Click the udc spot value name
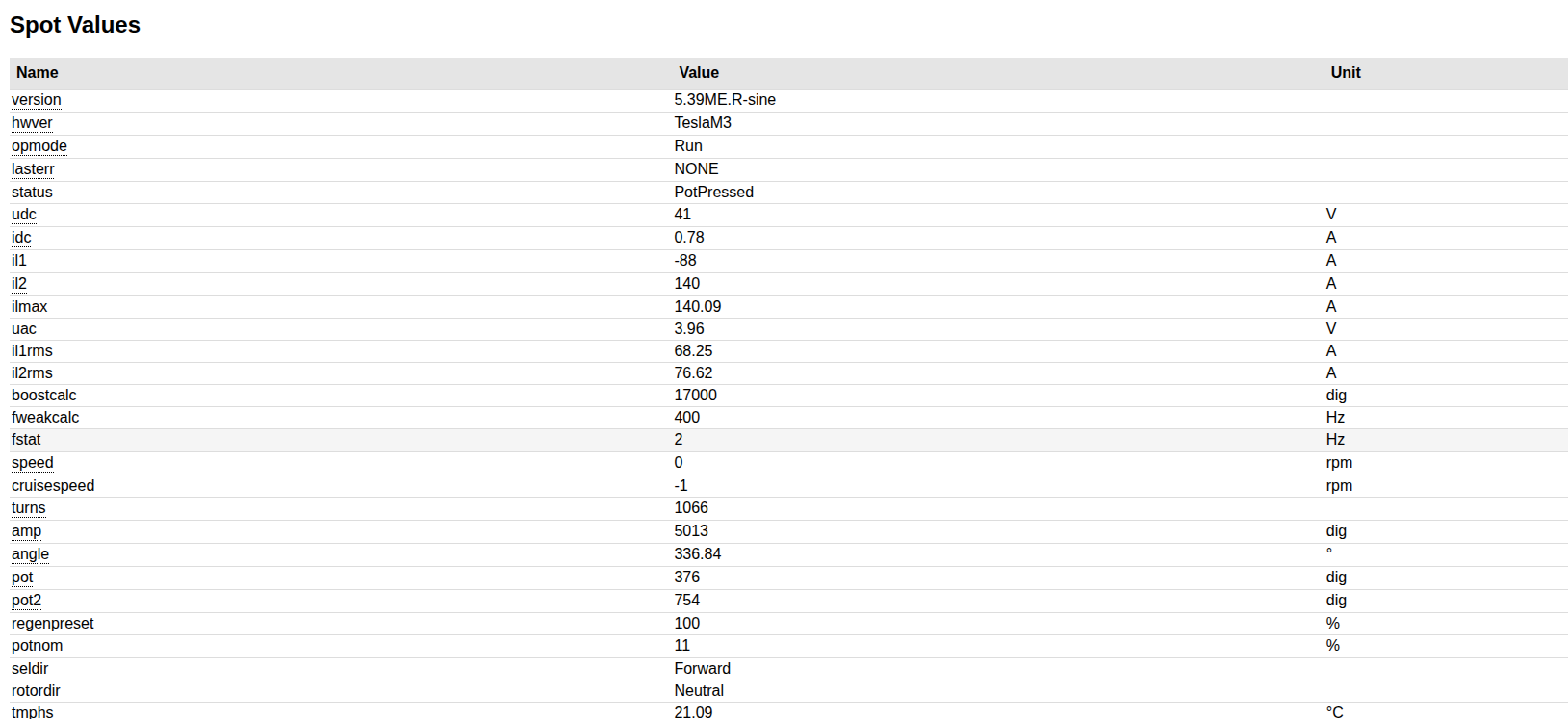 click(24, 215)
